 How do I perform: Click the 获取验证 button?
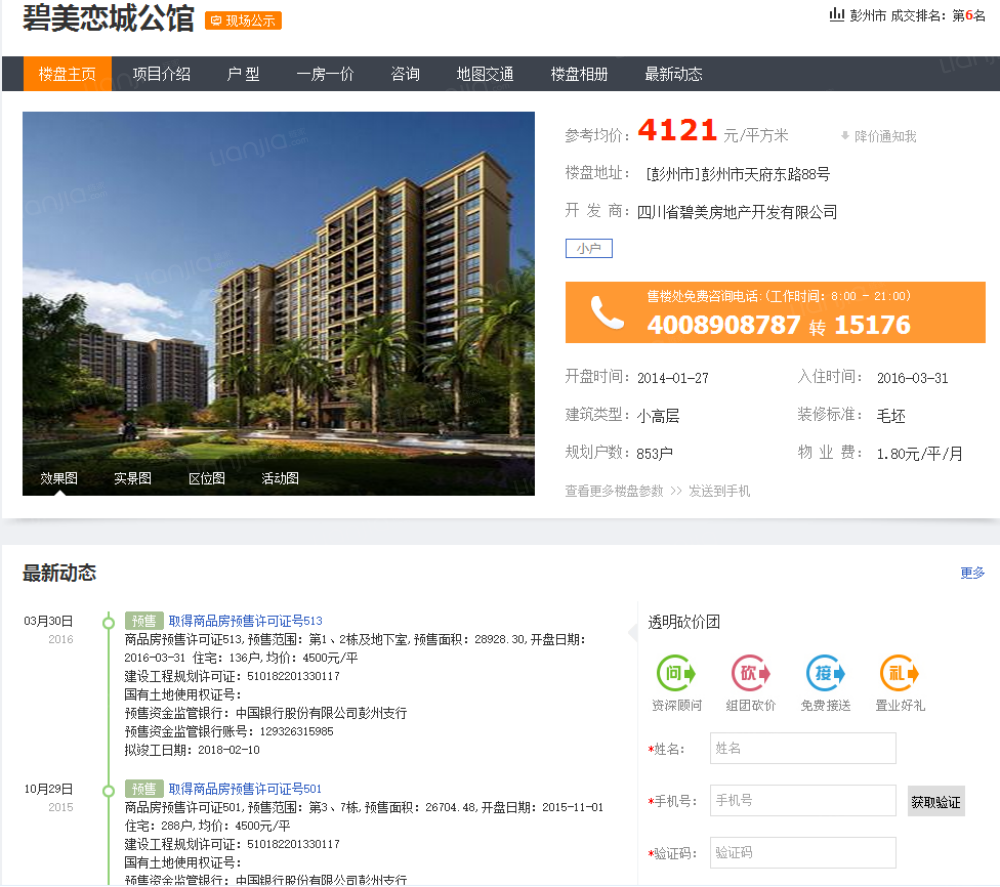936,802
